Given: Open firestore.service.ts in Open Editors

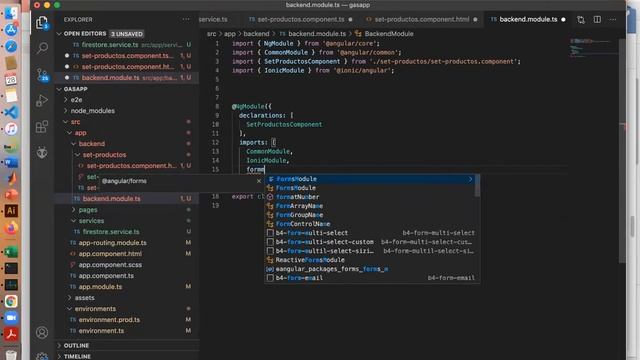Looking at the screenshot, I should [x=127, y=44].
